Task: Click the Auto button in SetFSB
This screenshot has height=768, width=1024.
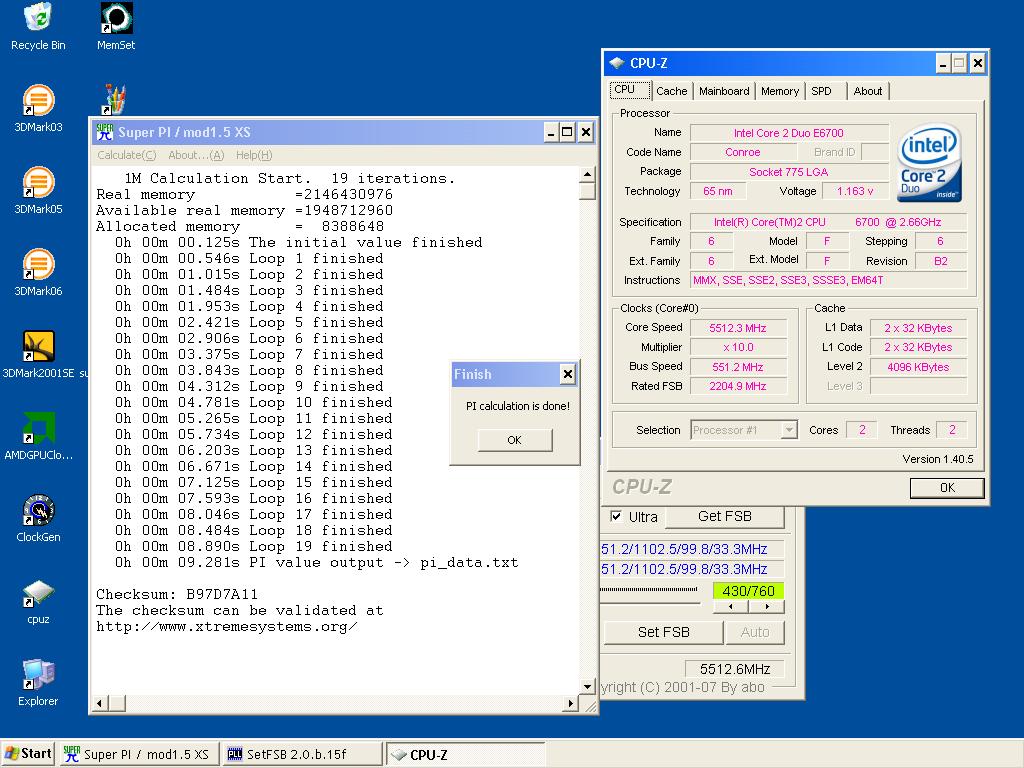Action: click(x=754, y=632)
